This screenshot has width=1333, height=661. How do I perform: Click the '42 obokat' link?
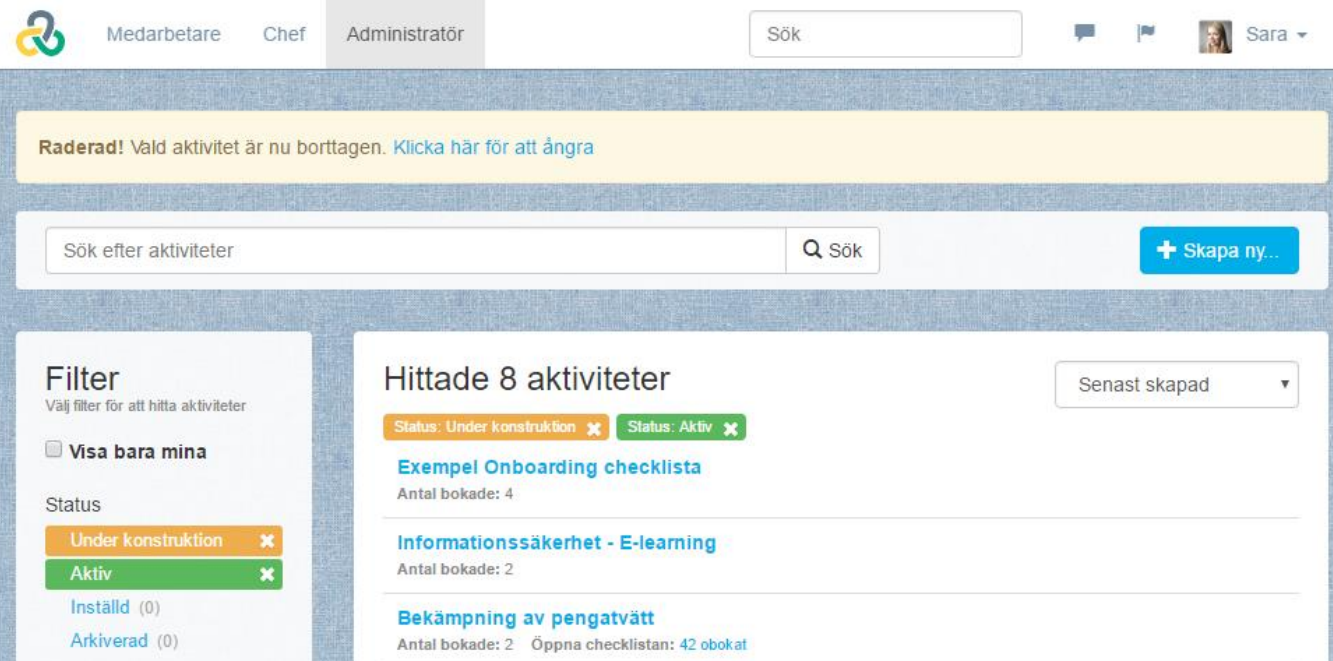713,645
